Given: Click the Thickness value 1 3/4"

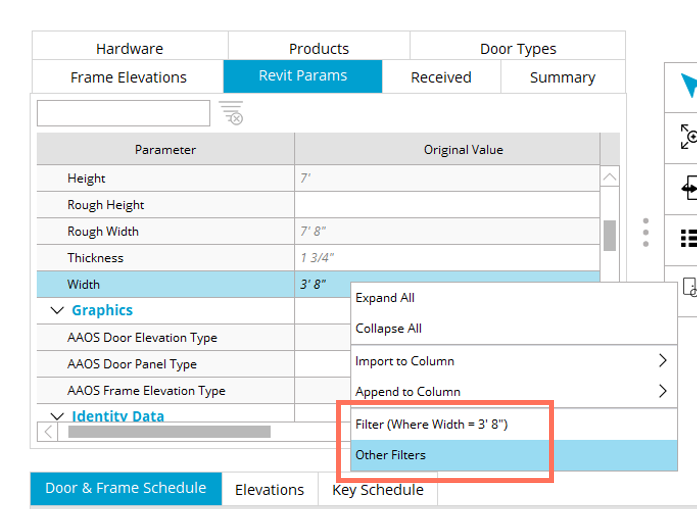Looking at the screenshot, I should [x=317, y=258].
